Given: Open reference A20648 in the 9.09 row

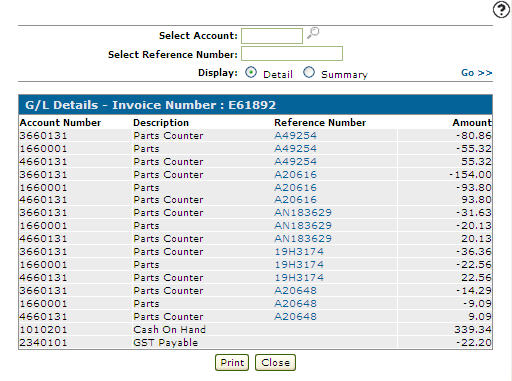Looking at the screenshot, I should (x=295, y=316).
